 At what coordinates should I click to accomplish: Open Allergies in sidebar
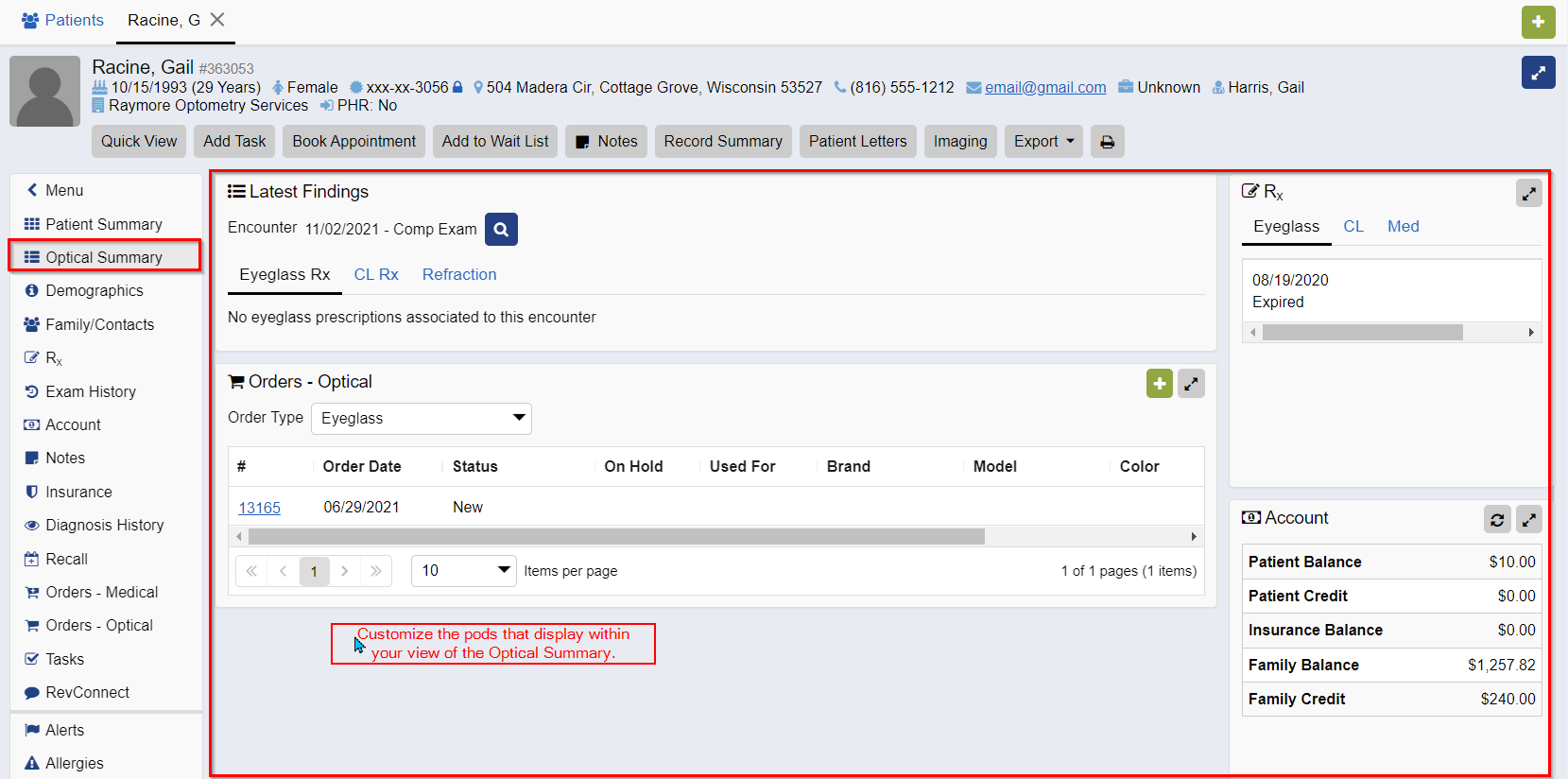click(x=106, y=763)
